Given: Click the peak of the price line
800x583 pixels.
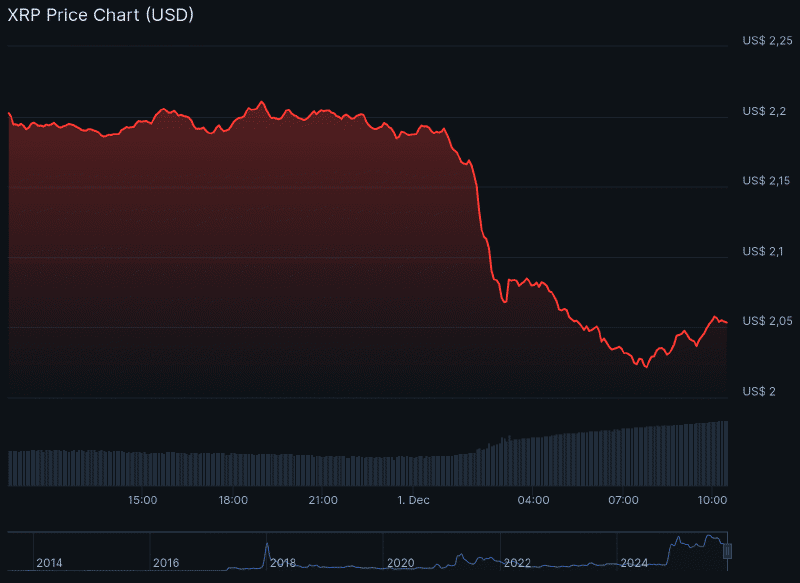Looking at the screenshot, I should 262,100.
